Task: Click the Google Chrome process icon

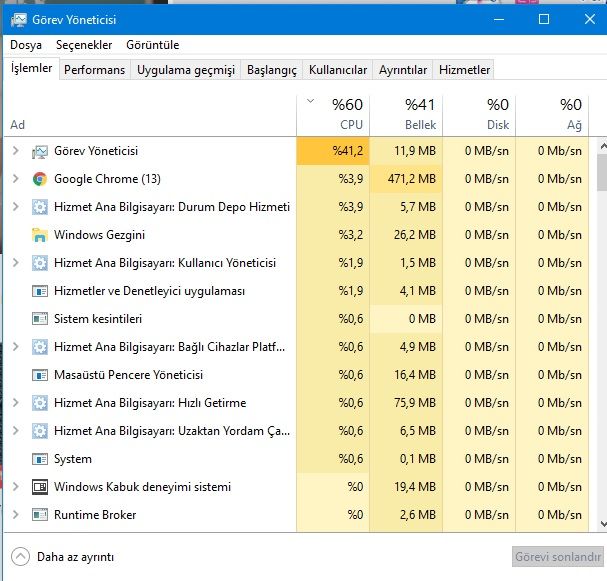Action: pyautogui.click(x=40, y=179)
